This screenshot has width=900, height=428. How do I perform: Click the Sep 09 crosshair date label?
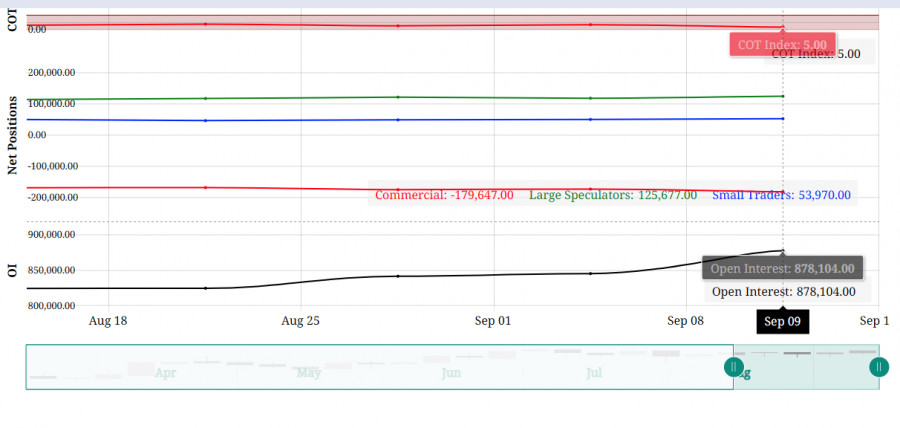tap(782, 321)
